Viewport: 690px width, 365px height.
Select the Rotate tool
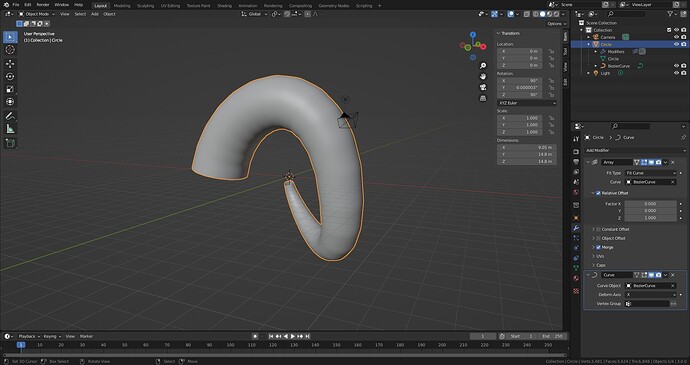[x=10, y=77]
